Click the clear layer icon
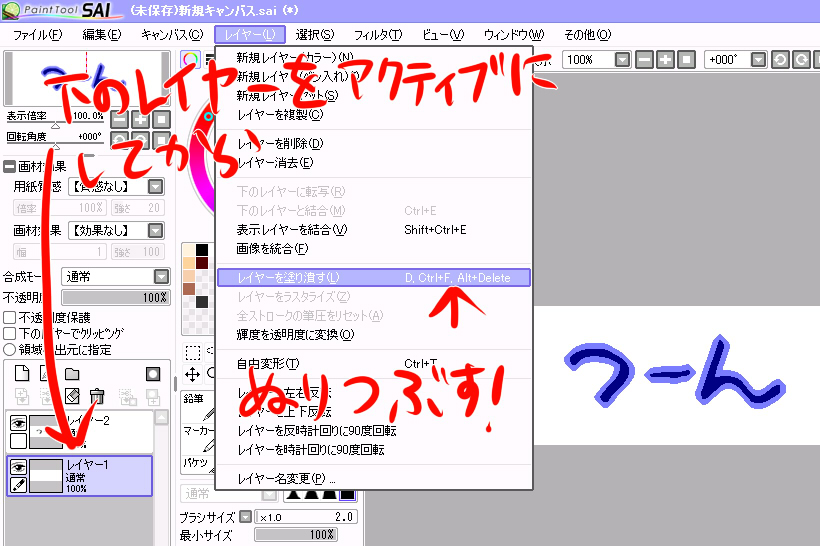This screenshot has height=546, width=820. tap(72, 396)
